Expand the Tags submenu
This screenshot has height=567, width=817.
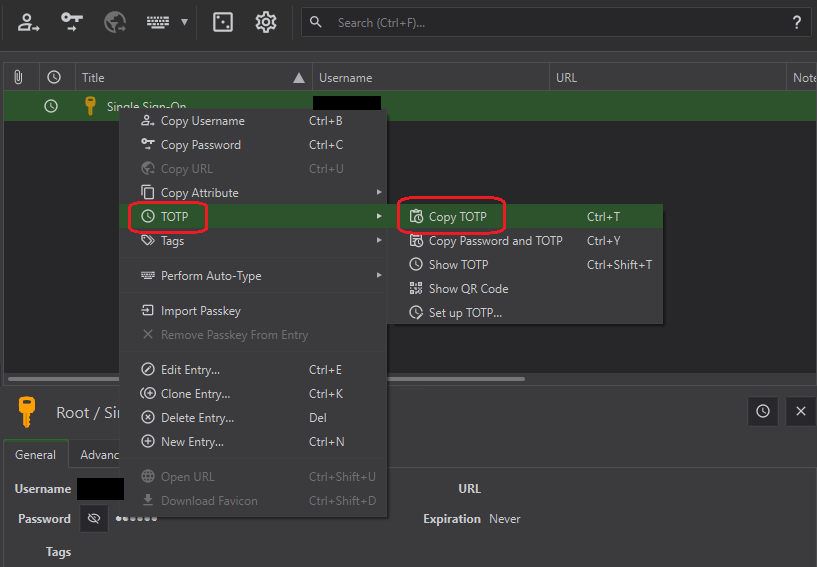coord(253,241)
